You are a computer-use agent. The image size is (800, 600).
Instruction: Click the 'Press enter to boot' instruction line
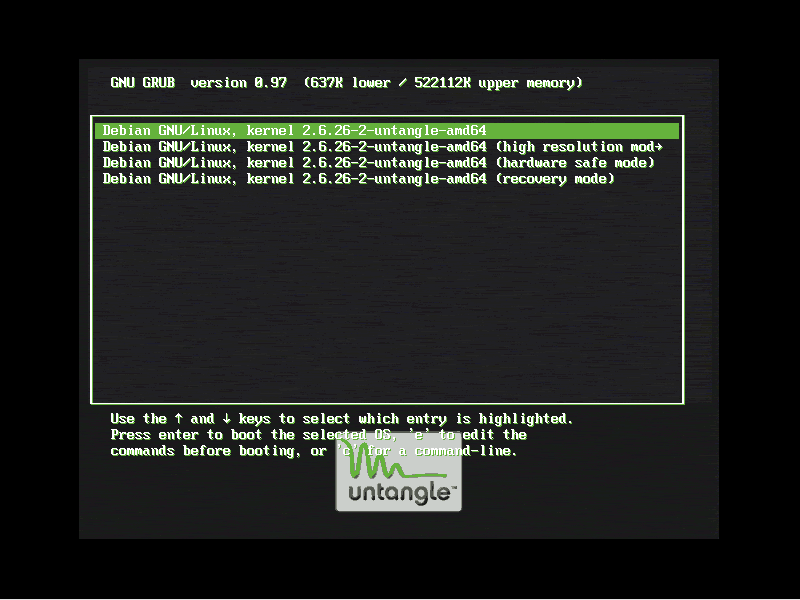[319, 435]
